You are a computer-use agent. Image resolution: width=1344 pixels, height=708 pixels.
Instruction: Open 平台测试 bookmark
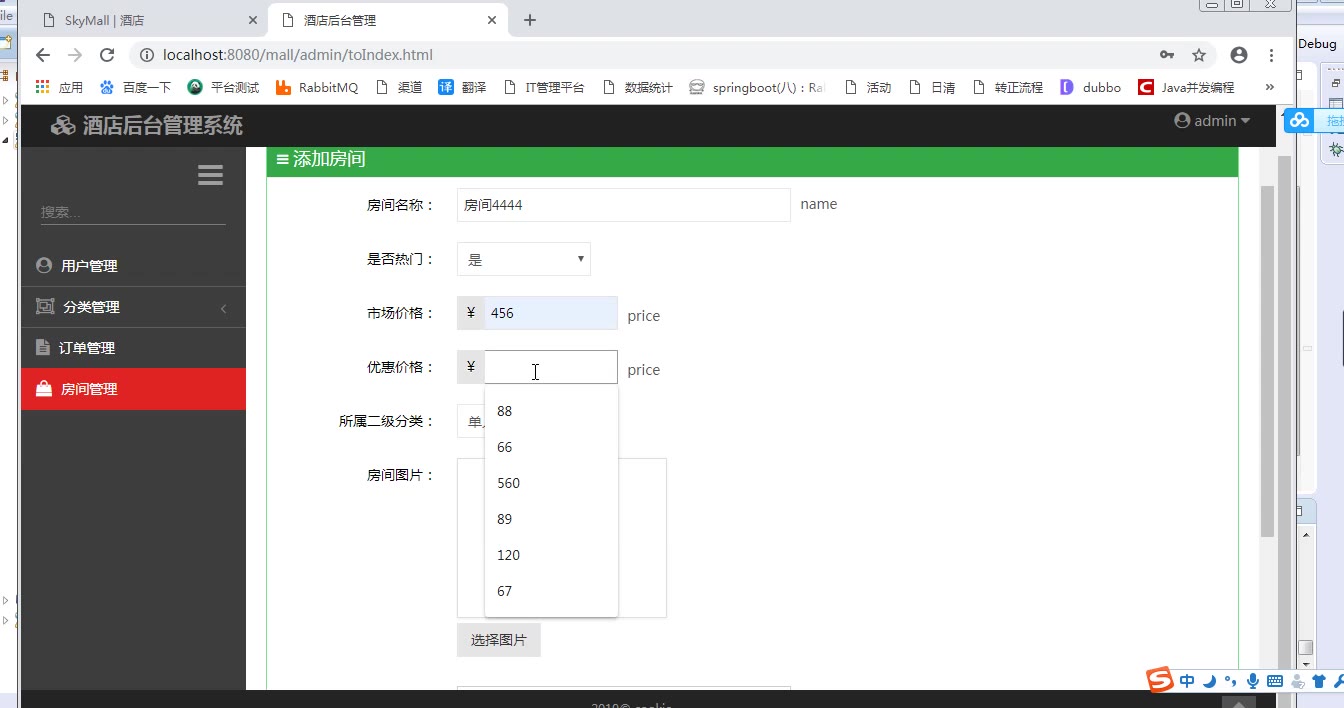tap(223, 87)
